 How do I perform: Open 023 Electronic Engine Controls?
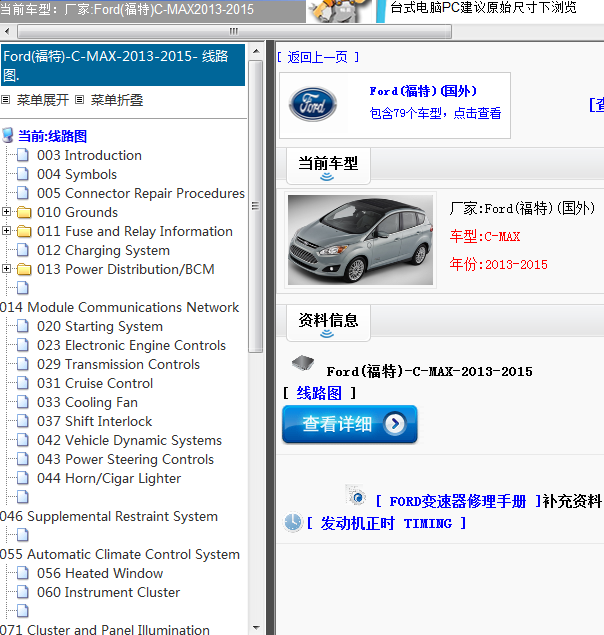pos(131,345)
